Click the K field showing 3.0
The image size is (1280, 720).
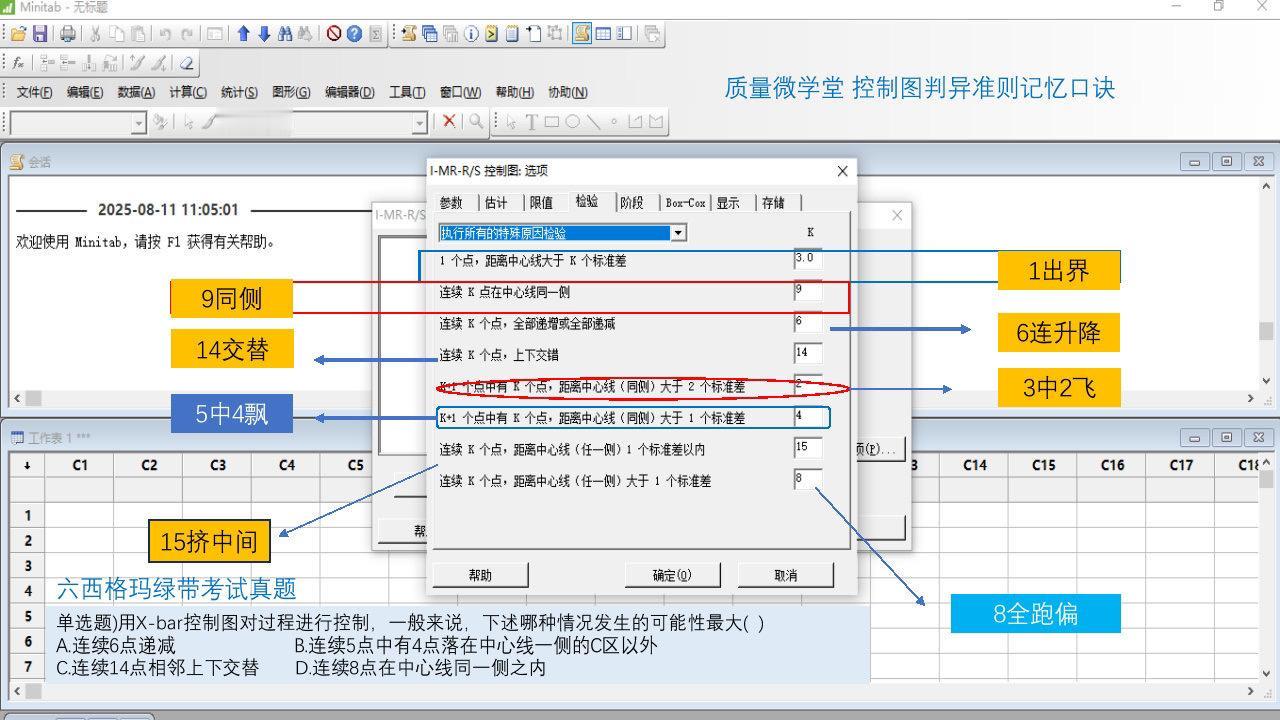pyautogui.click(x=808, y=259)
